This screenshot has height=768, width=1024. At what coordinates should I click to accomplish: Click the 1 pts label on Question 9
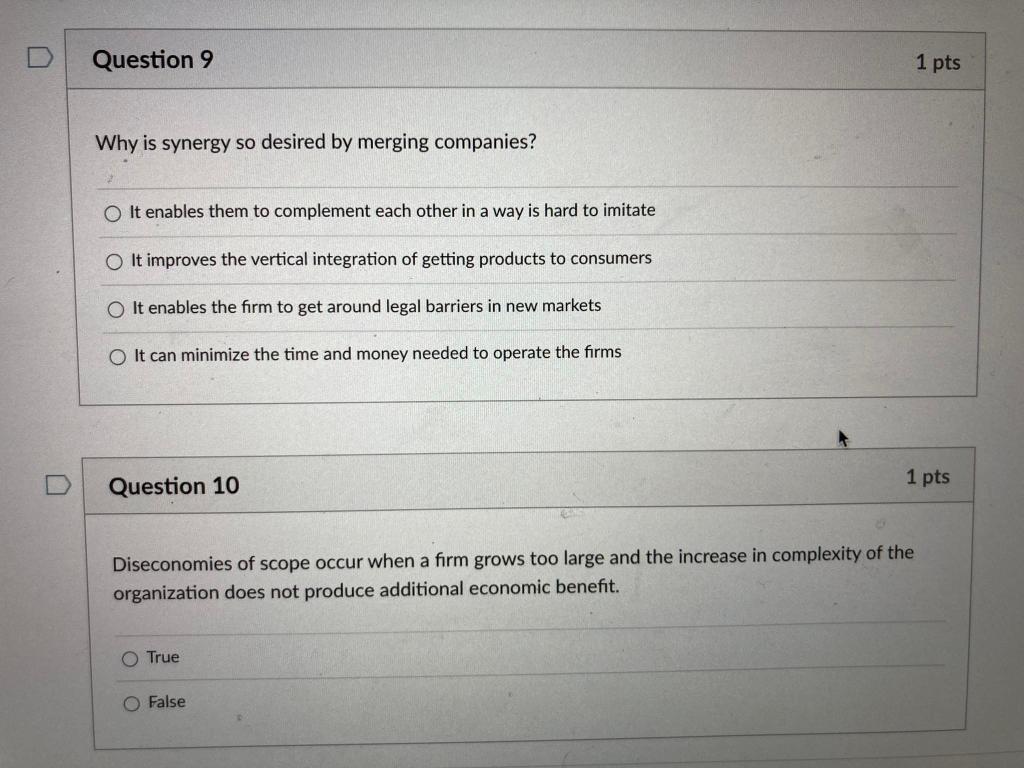[x=940, y=62]
